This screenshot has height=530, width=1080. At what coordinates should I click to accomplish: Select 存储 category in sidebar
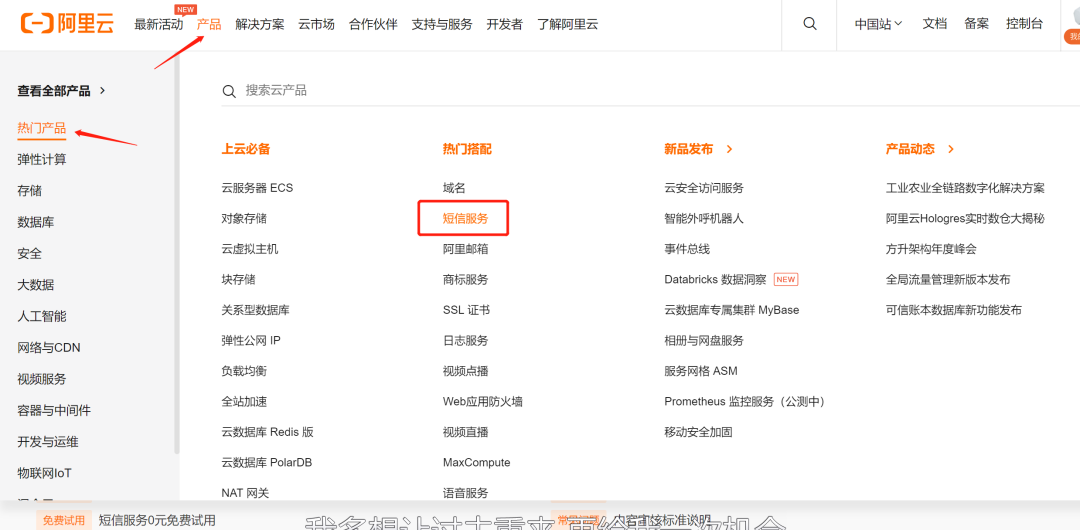(30, 191)
